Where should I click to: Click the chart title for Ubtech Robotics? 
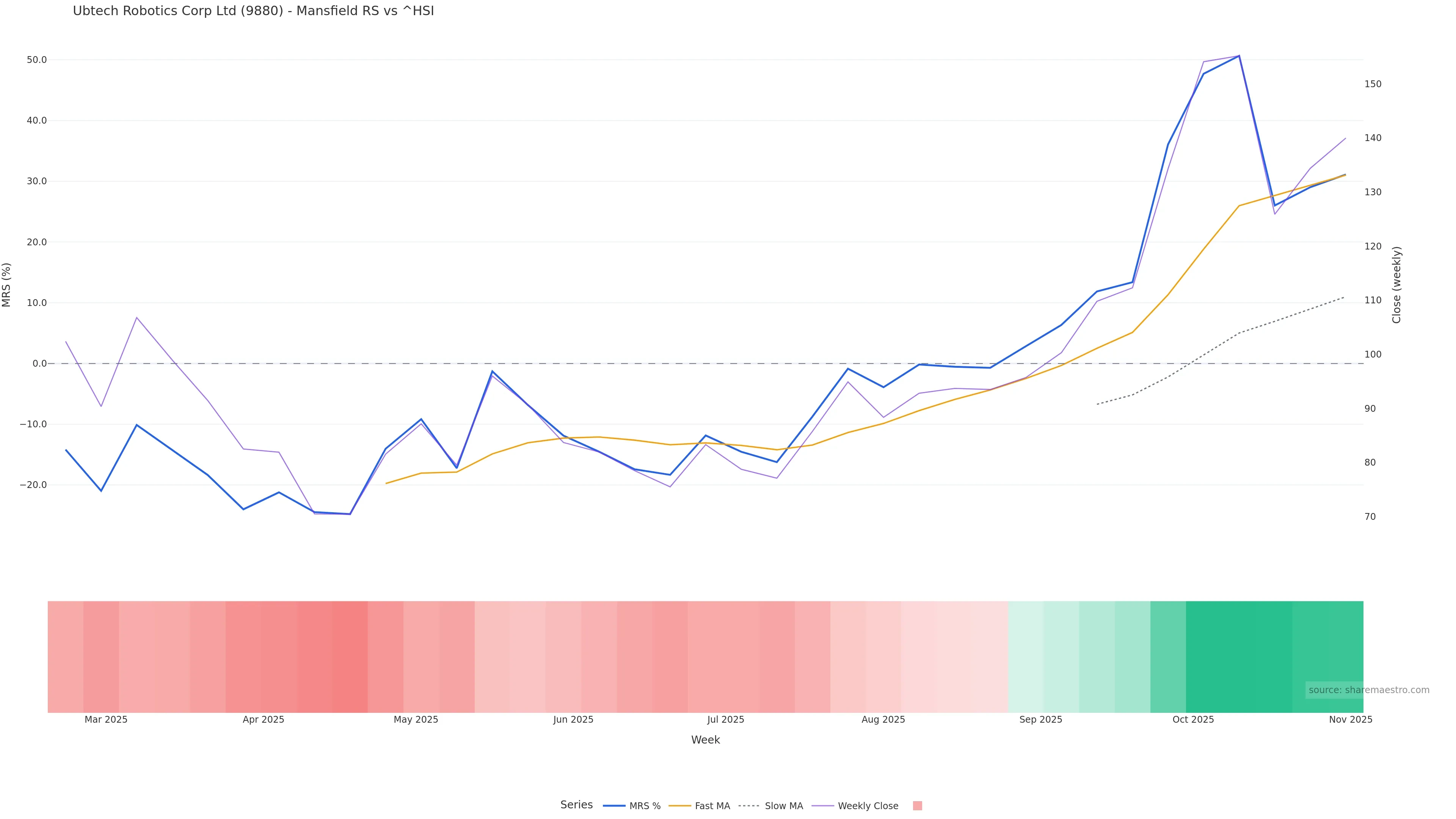pyautogui.click(x=253, y=11)
